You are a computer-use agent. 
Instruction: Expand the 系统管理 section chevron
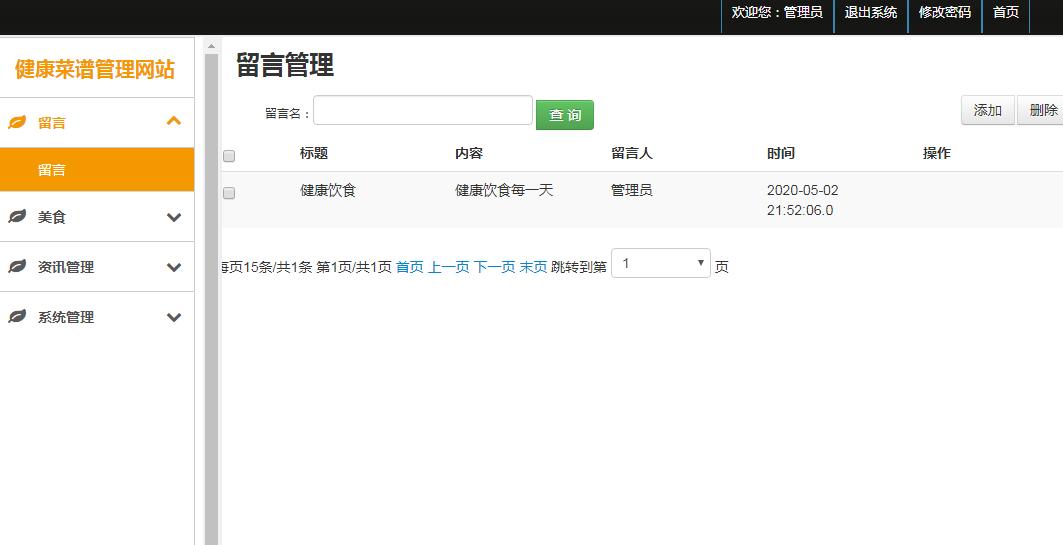174,317
